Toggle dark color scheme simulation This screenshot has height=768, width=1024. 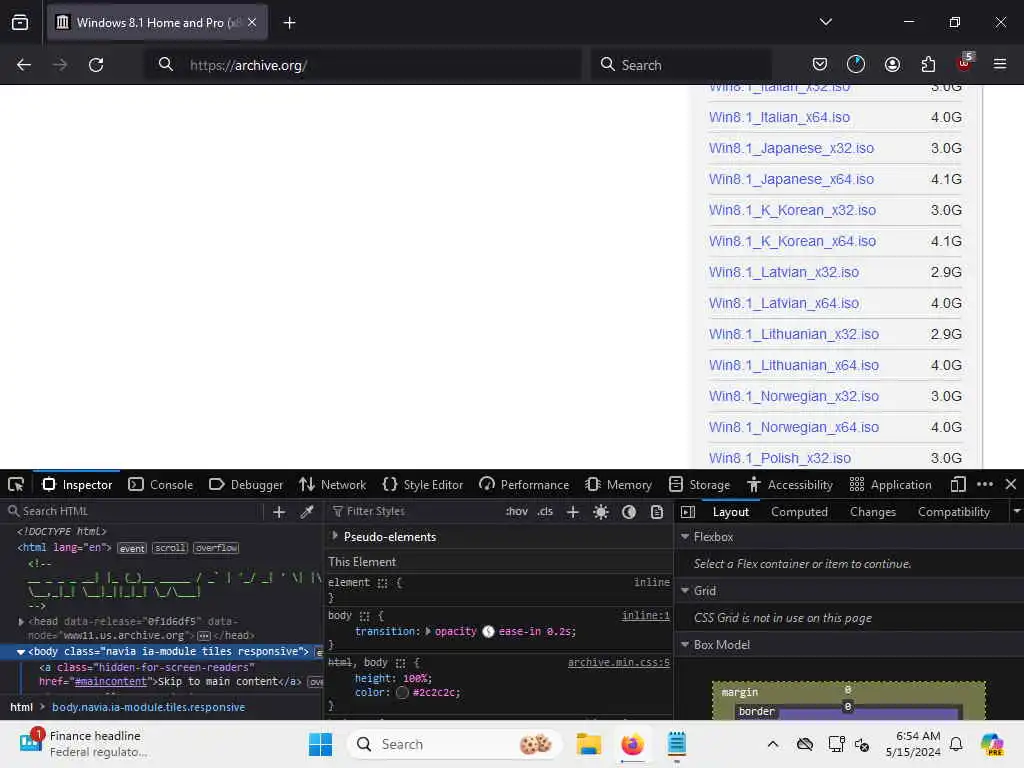(x=629, y=512)
